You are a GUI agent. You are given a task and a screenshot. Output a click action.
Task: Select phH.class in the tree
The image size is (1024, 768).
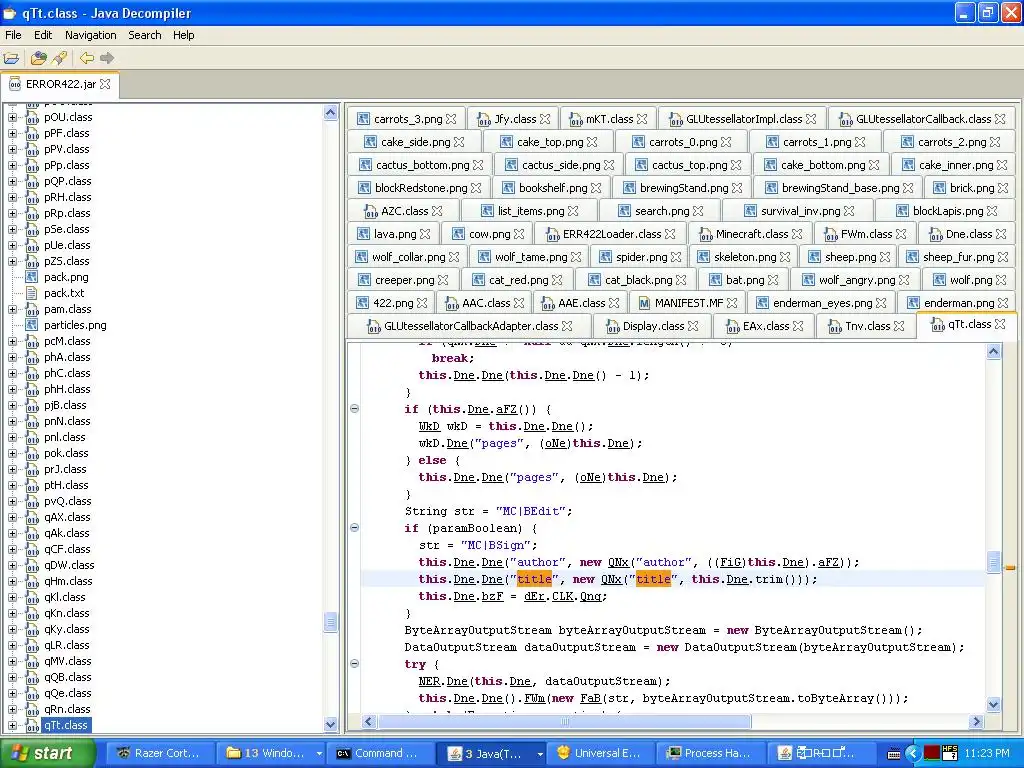tap(67, 389)
